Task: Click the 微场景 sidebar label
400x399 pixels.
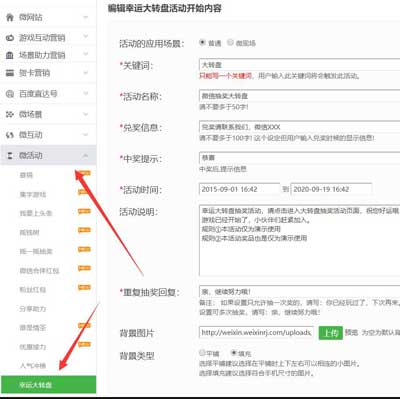Action: pos(31,114)
